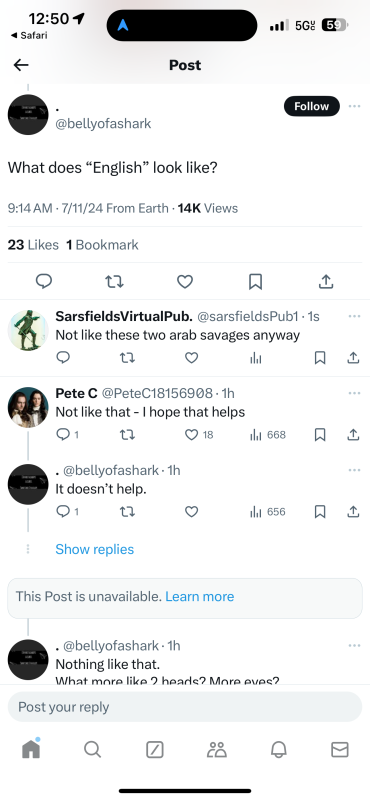View analytics showing 668 on Pete C's reply
The height and width of the screenshot is (800, 370).
[x=267, y=435]
